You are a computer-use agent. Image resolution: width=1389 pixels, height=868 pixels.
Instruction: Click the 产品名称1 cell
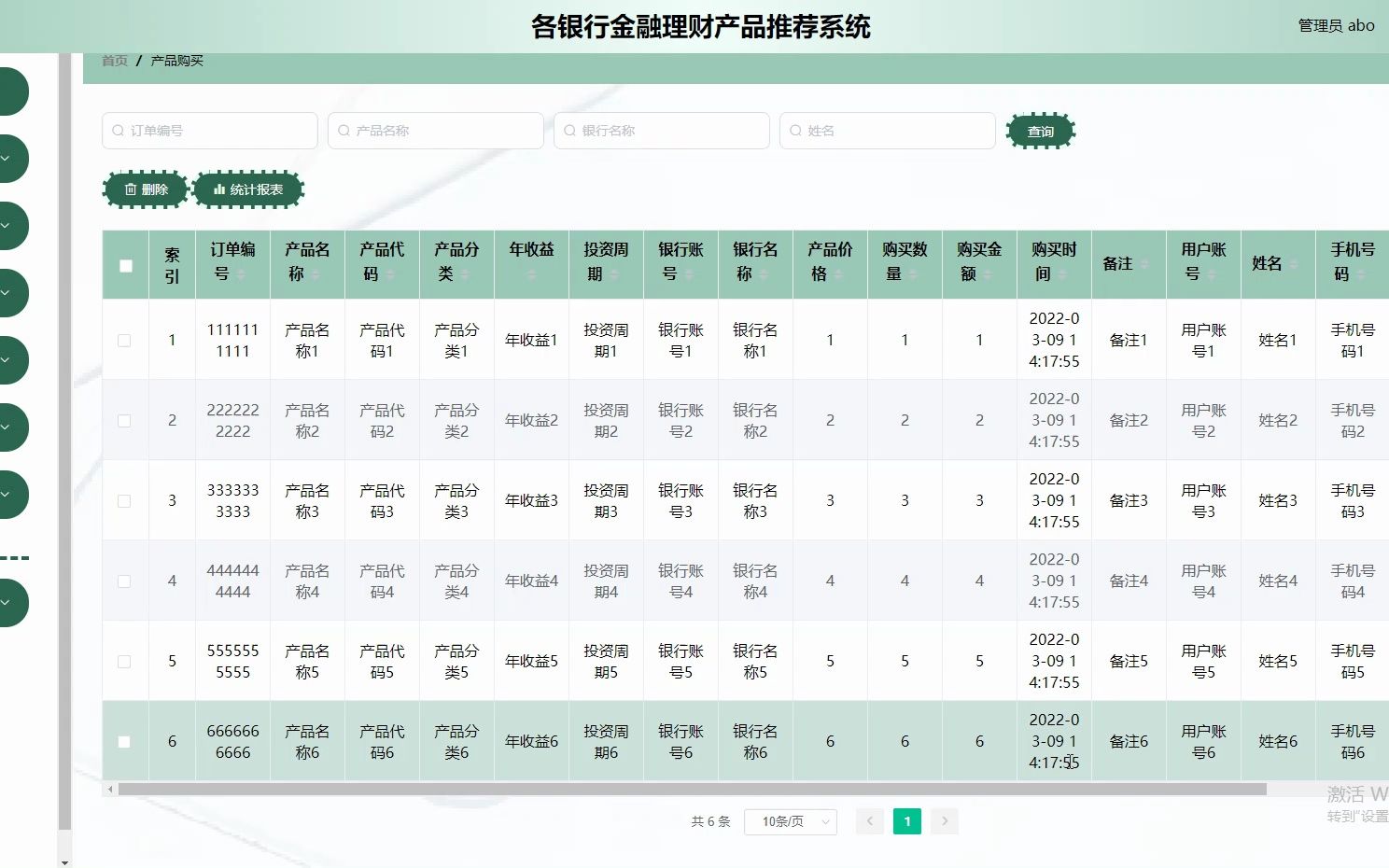[307, 341]
